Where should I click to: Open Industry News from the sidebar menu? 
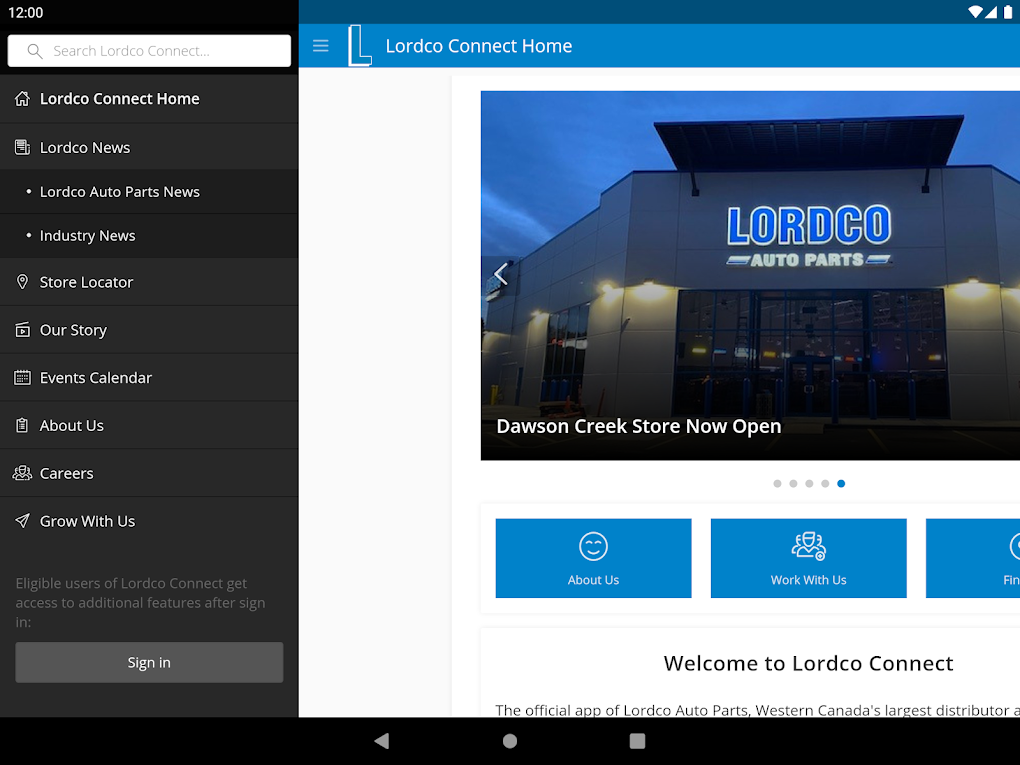click(x=88, y=235)
